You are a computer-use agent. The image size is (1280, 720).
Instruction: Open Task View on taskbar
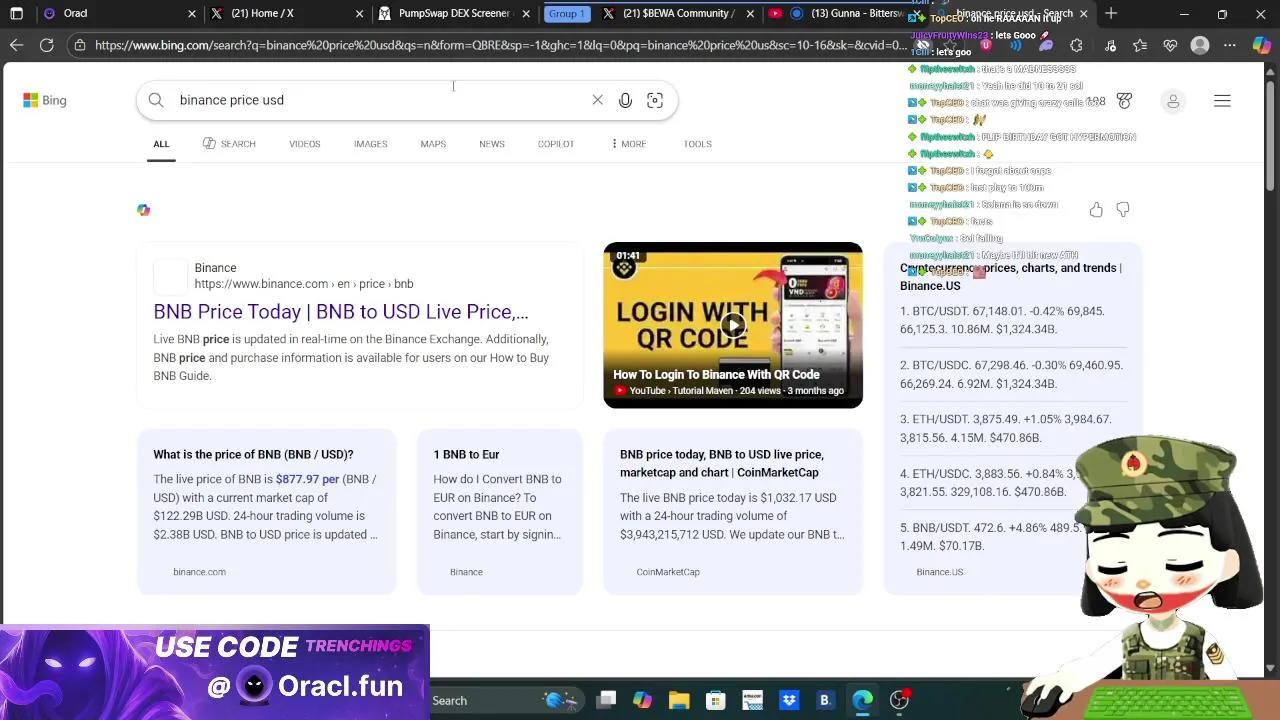coord(606,700)
